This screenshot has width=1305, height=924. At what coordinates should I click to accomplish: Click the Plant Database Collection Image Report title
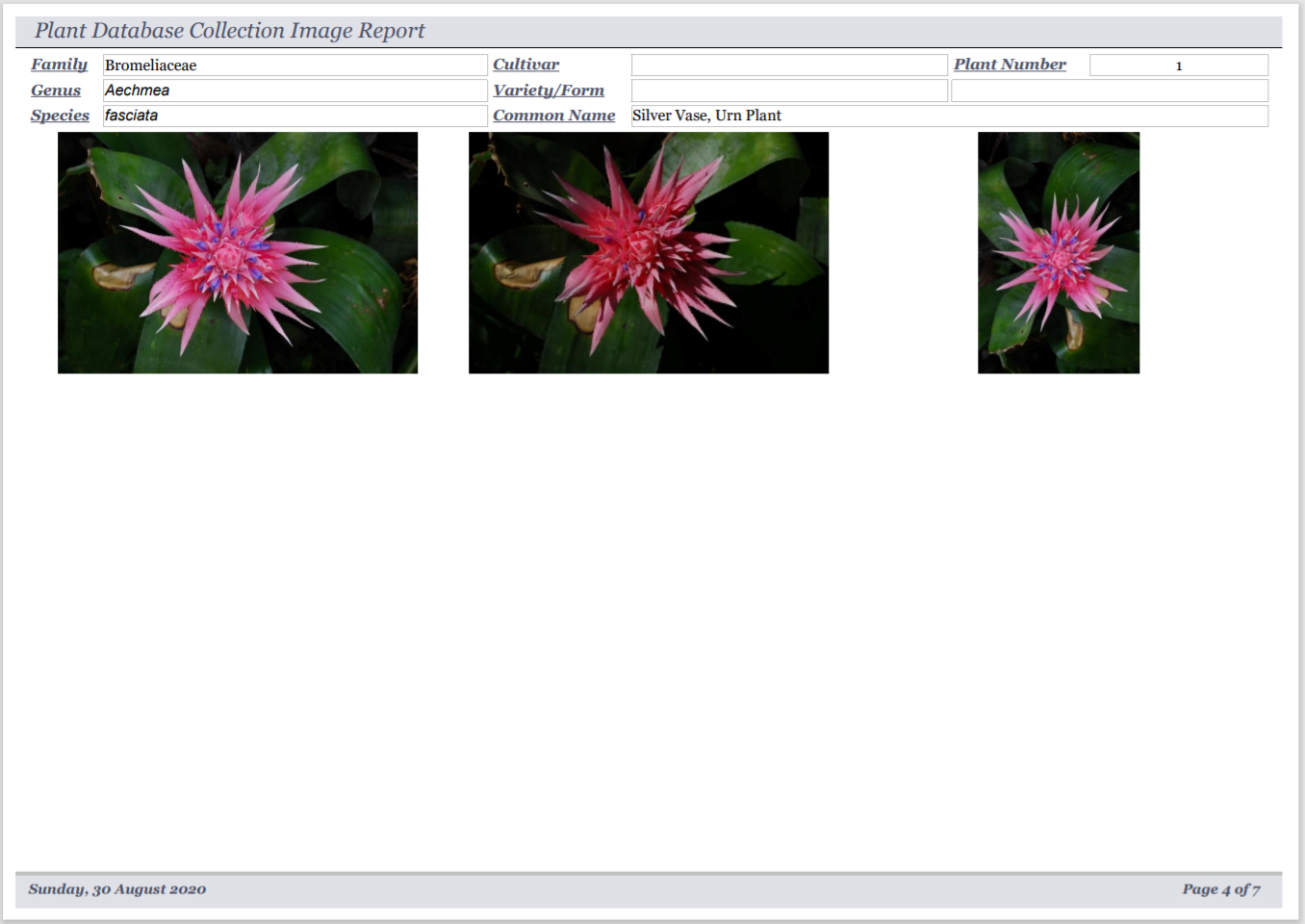[x=229, y=31]
